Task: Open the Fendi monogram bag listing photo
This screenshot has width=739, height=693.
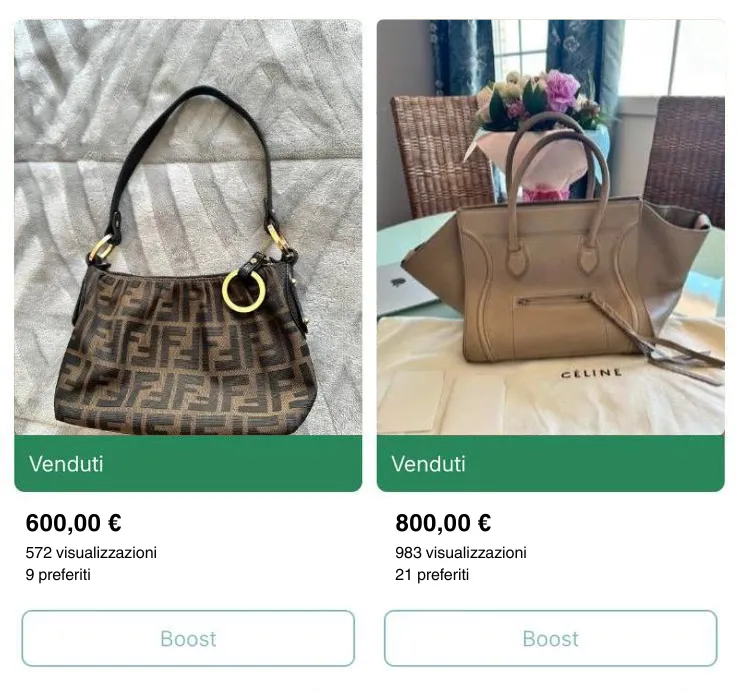Action: 188,227
